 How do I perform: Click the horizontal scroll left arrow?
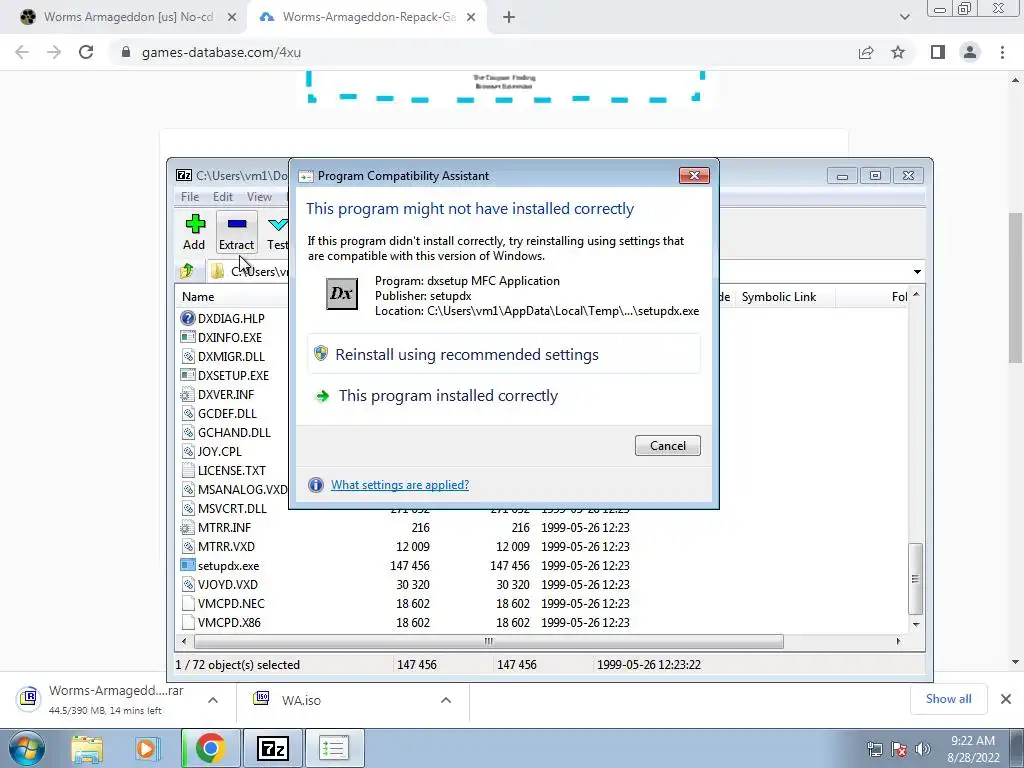coord(184,641)
